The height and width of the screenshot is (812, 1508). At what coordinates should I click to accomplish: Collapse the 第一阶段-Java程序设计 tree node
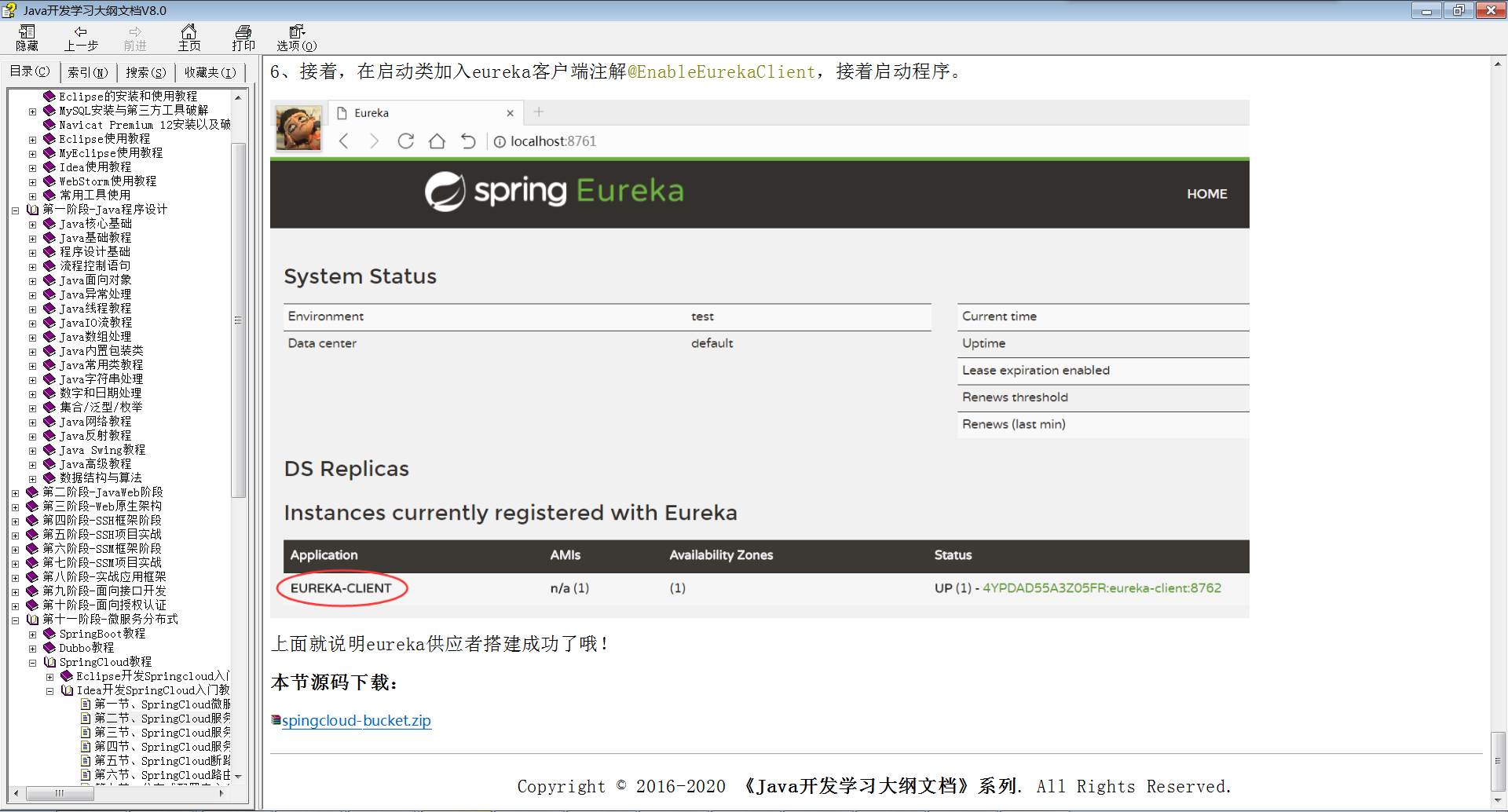coord(15,210)
